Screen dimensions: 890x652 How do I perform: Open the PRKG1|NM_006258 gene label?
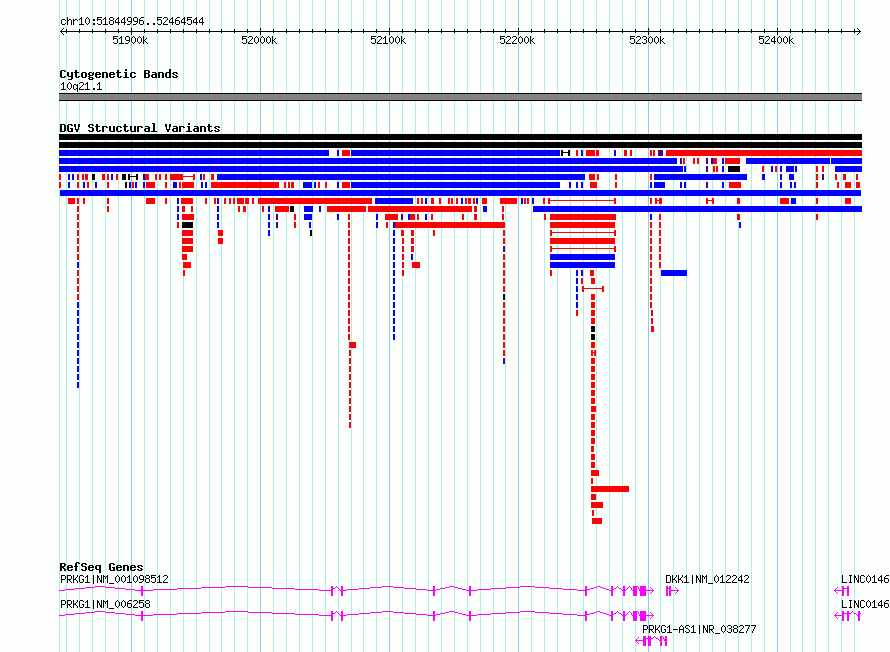pos(106,604)
